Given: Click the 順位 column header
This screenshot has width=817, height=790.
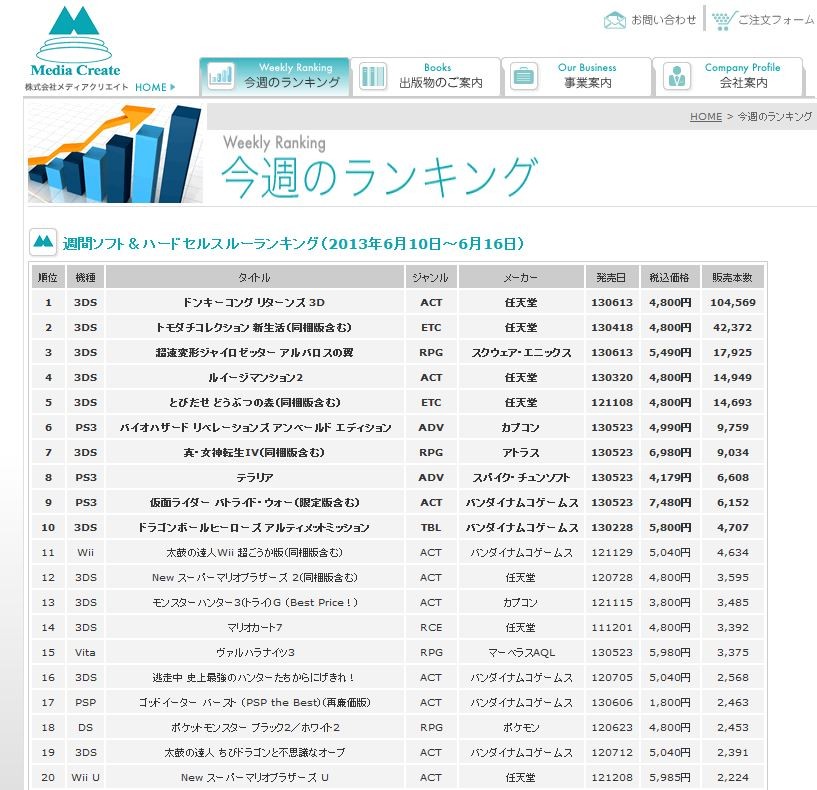Looking at the screenshot, I should click(x=48, y=277).
